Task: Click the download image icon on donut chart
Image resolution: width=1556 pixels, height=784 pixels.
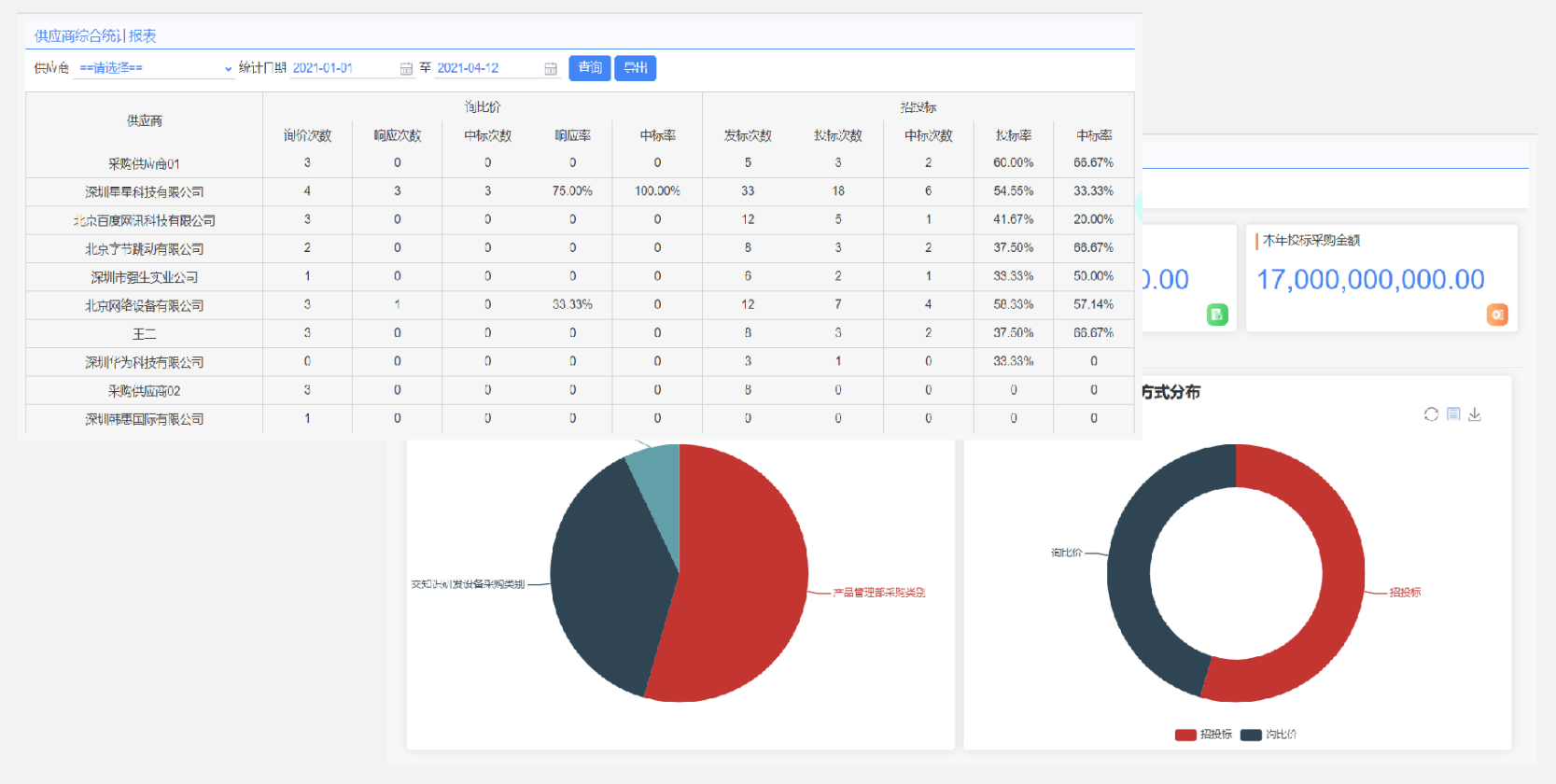Action: (x=1475, y=413)
